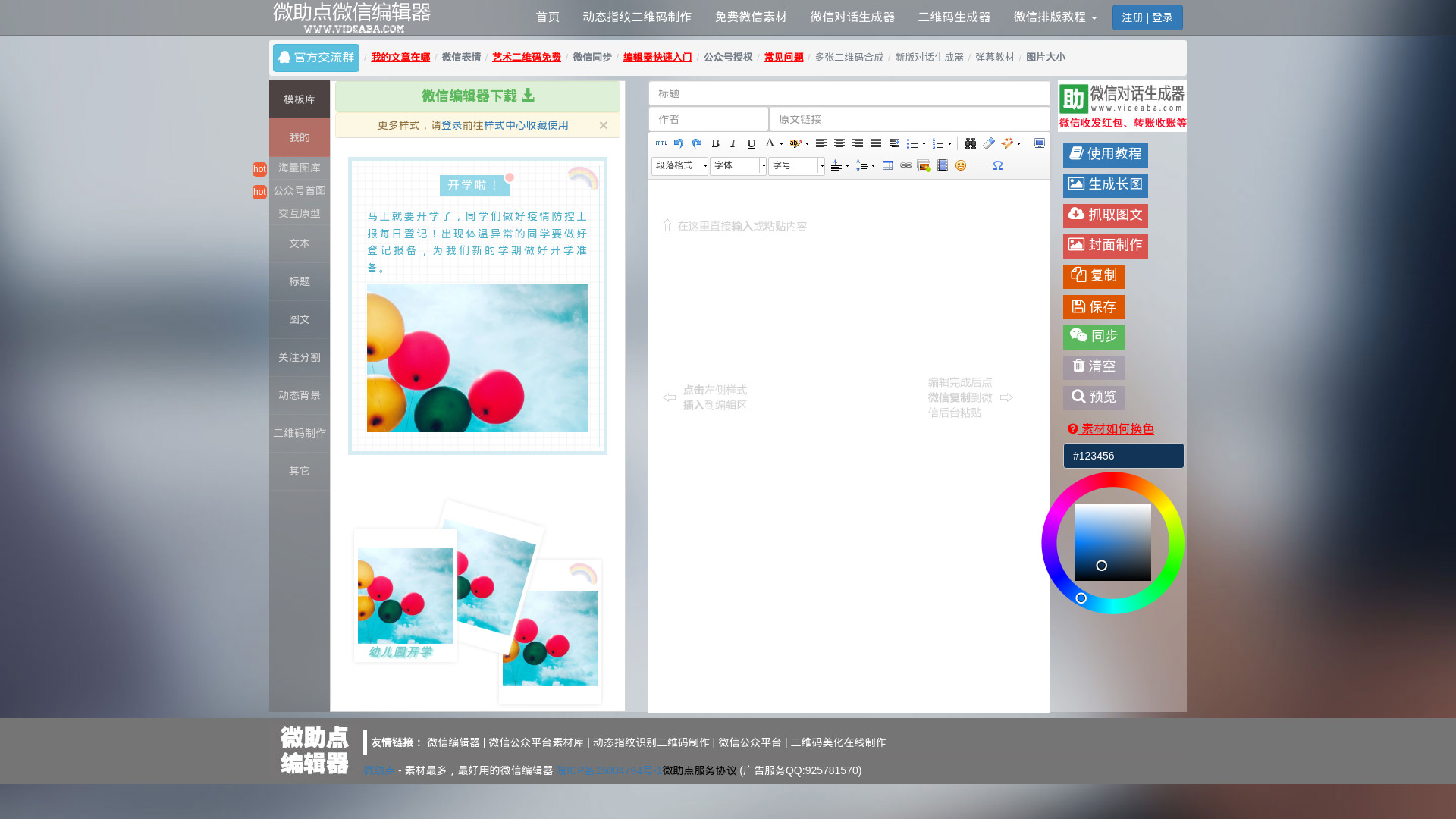Click the 生成长图 button
The image size is (1456, 819).
point(1105,185)
